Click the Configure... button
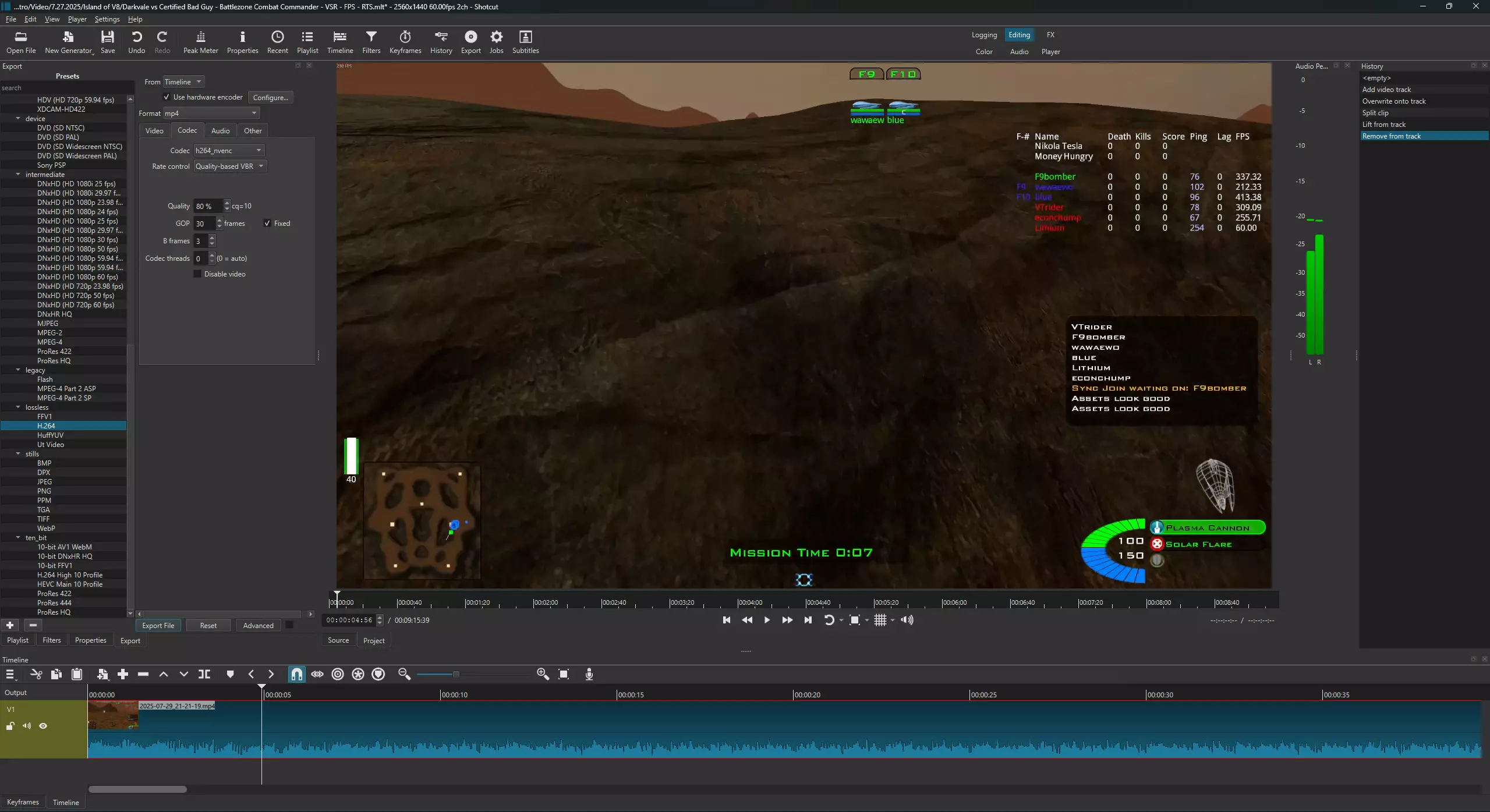 (270, 97)
